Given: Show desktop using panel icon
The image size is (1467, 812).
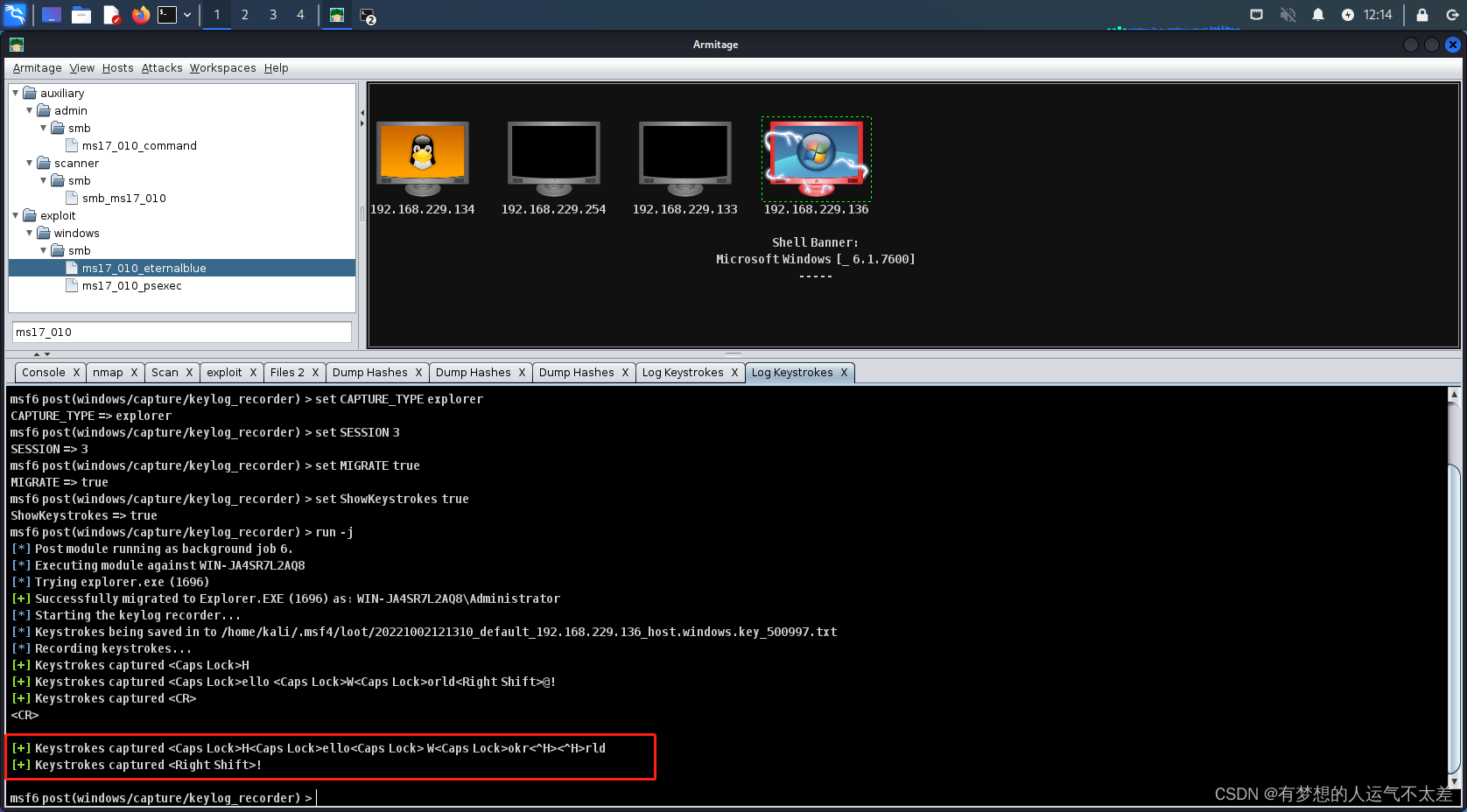Looking at the screenshot, I should [52, 15].
